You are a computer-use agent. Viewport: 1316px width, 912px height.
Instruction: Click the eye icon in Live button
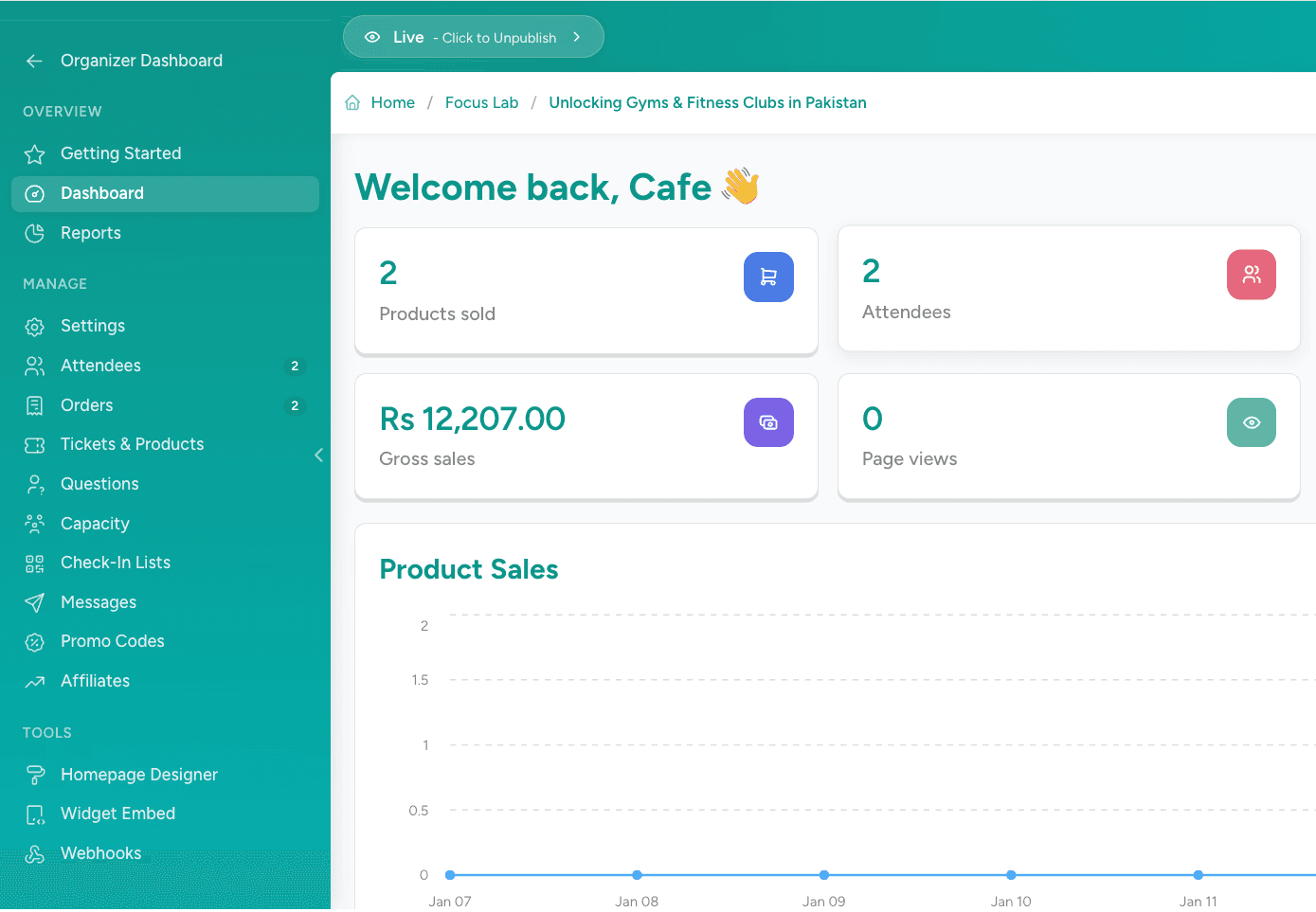click(372, 37)
